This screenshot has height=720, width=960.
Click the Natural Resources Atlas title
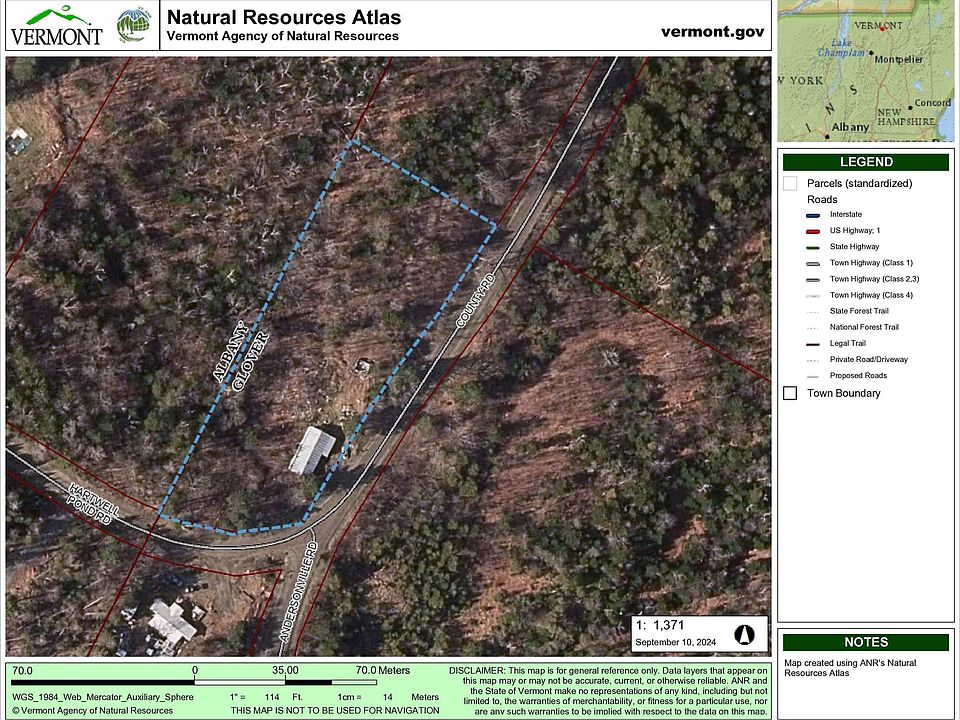[284, 17]
